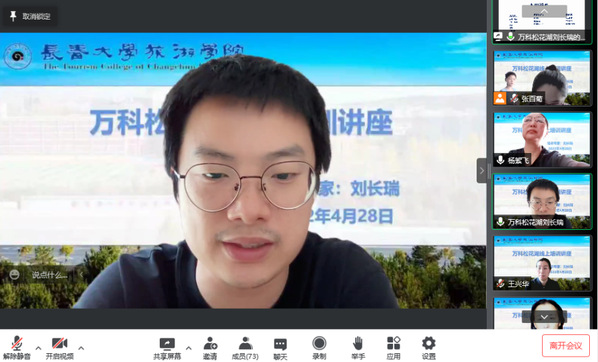
Task: Show members list 成员(73)
Action: pyautogui.click(x=245, y=348)
